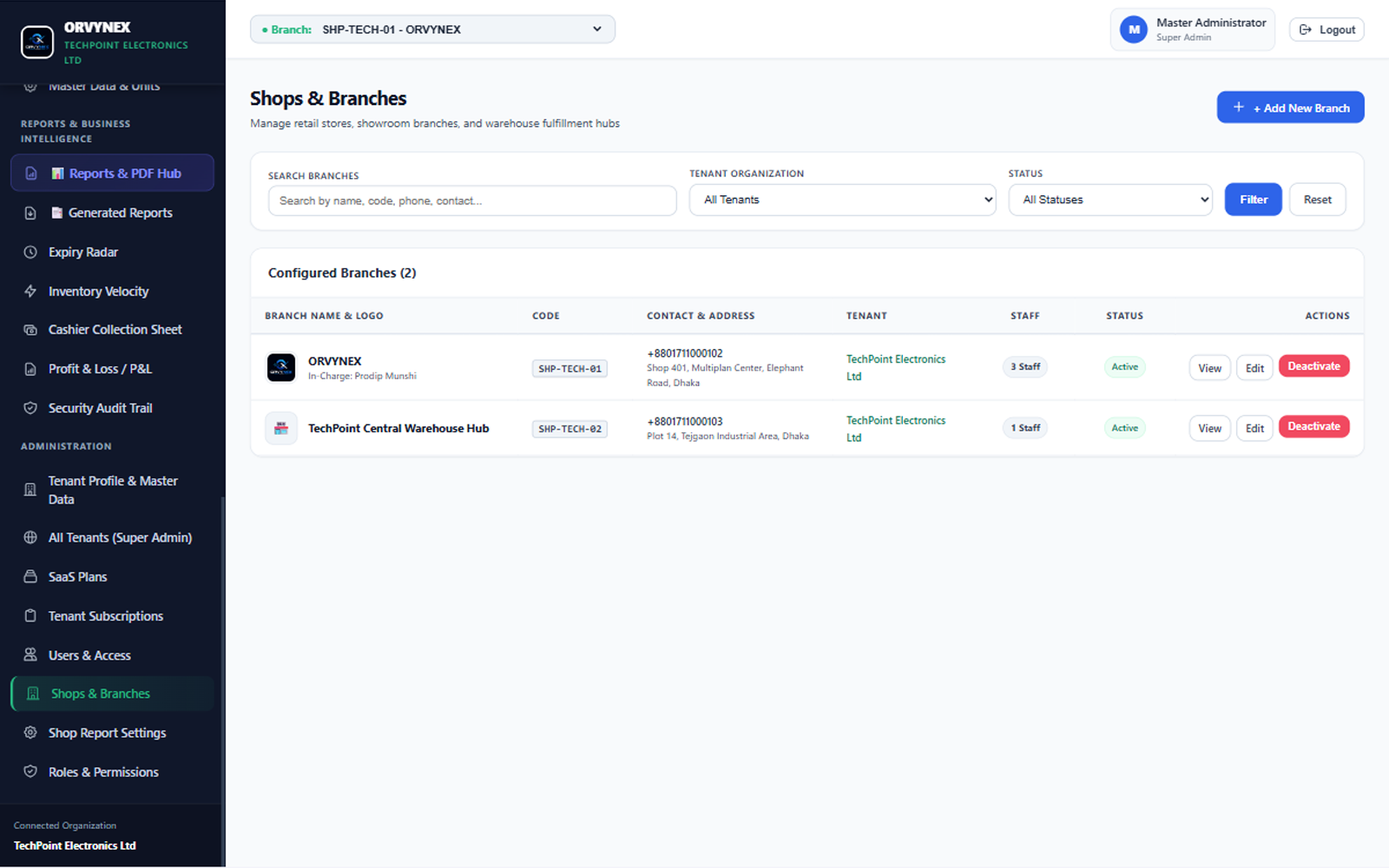Screen dimensions: 1389x868
Task: Click the Warehouse Hub branch logo thumbnail
Action: point(281,428)
